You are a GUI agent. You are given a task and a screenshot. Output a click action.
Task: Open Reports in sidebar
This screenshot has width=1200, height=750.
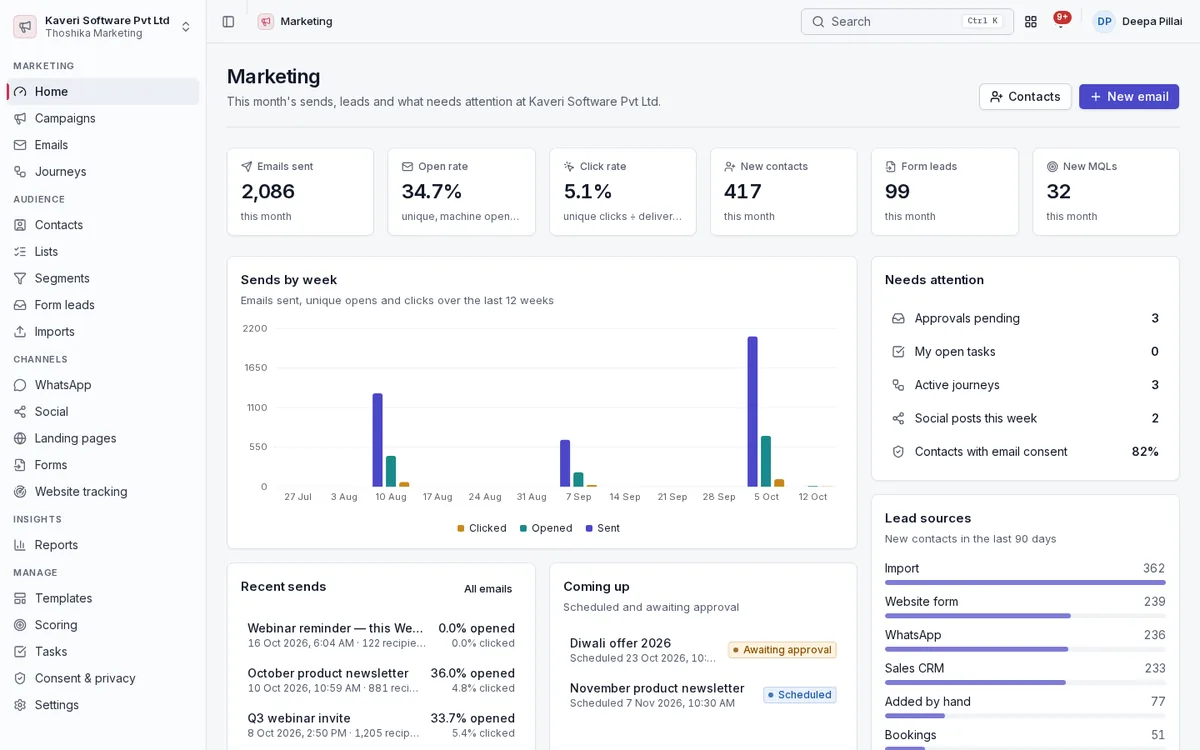pyautogui.click(x=103, y=545)
